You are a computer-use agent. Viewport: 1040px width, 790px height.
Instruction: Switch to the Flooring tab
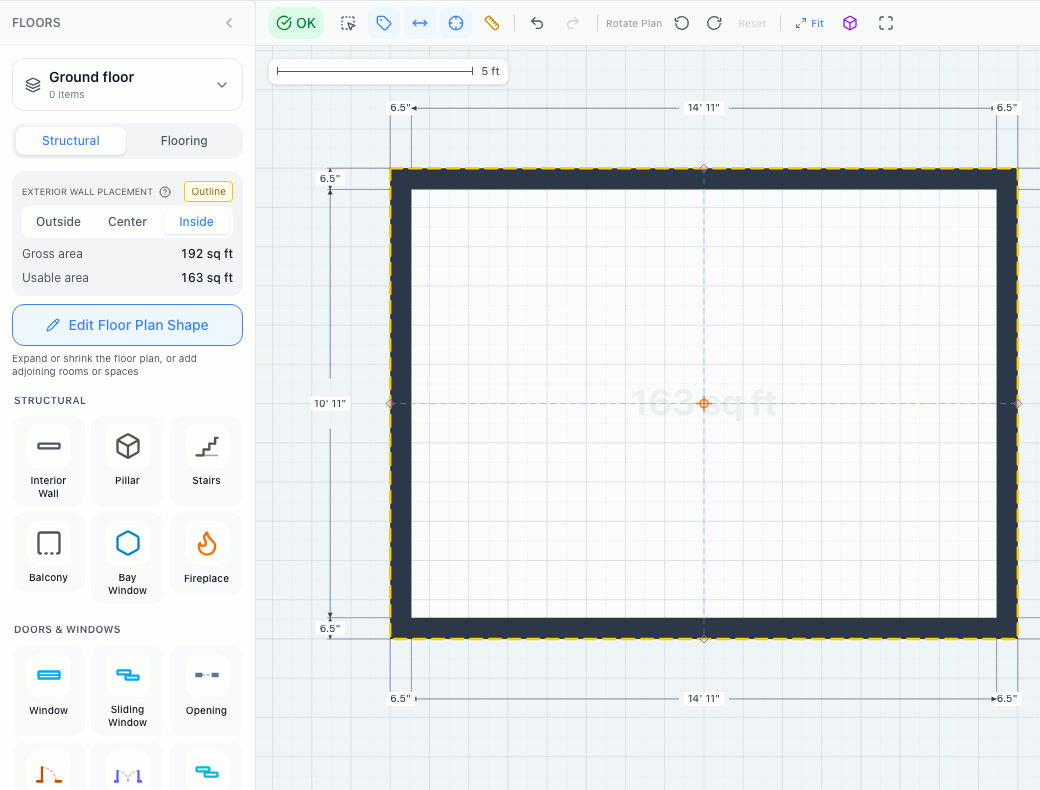pos(184,141)
